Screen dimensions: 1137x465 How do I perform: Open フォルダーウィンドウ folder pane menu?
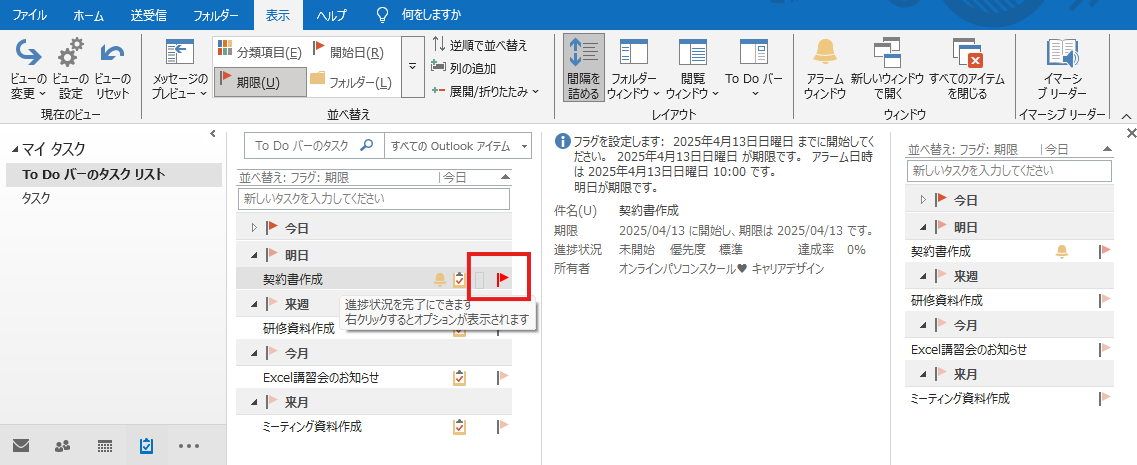click(633, 67)
